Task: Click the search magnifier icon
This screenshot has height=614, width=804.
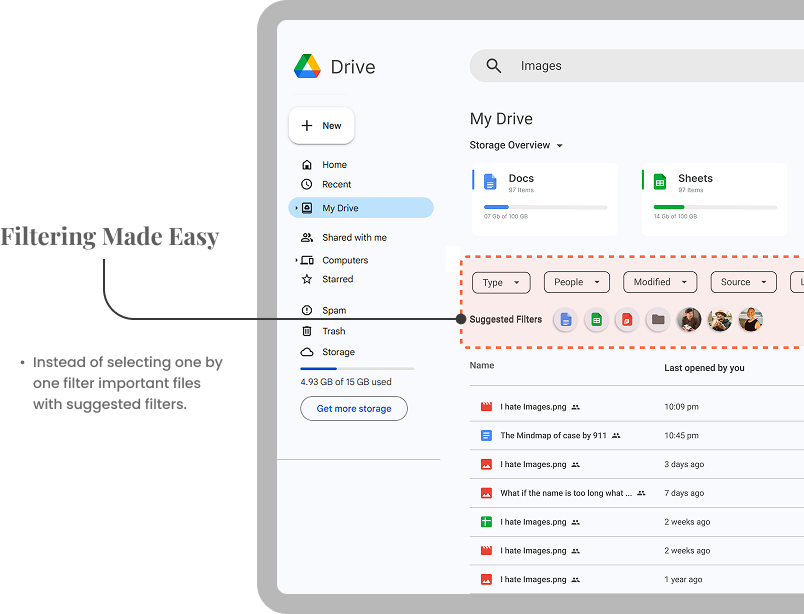Action: [x=493, y=66]
